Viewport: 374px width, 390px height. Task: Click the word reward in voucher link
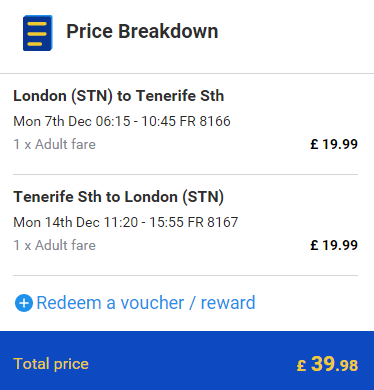point(228,303)
